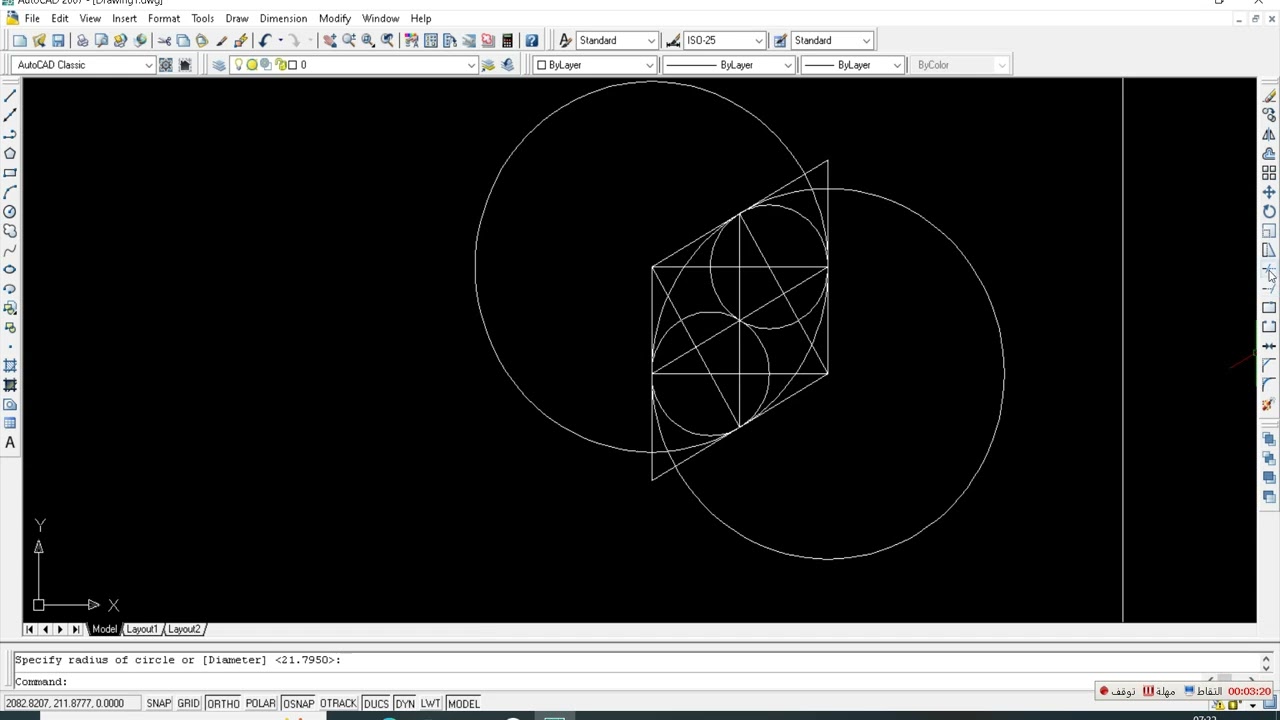
Task: Select the Spline draw tool
Action: (x=10, y=250)
